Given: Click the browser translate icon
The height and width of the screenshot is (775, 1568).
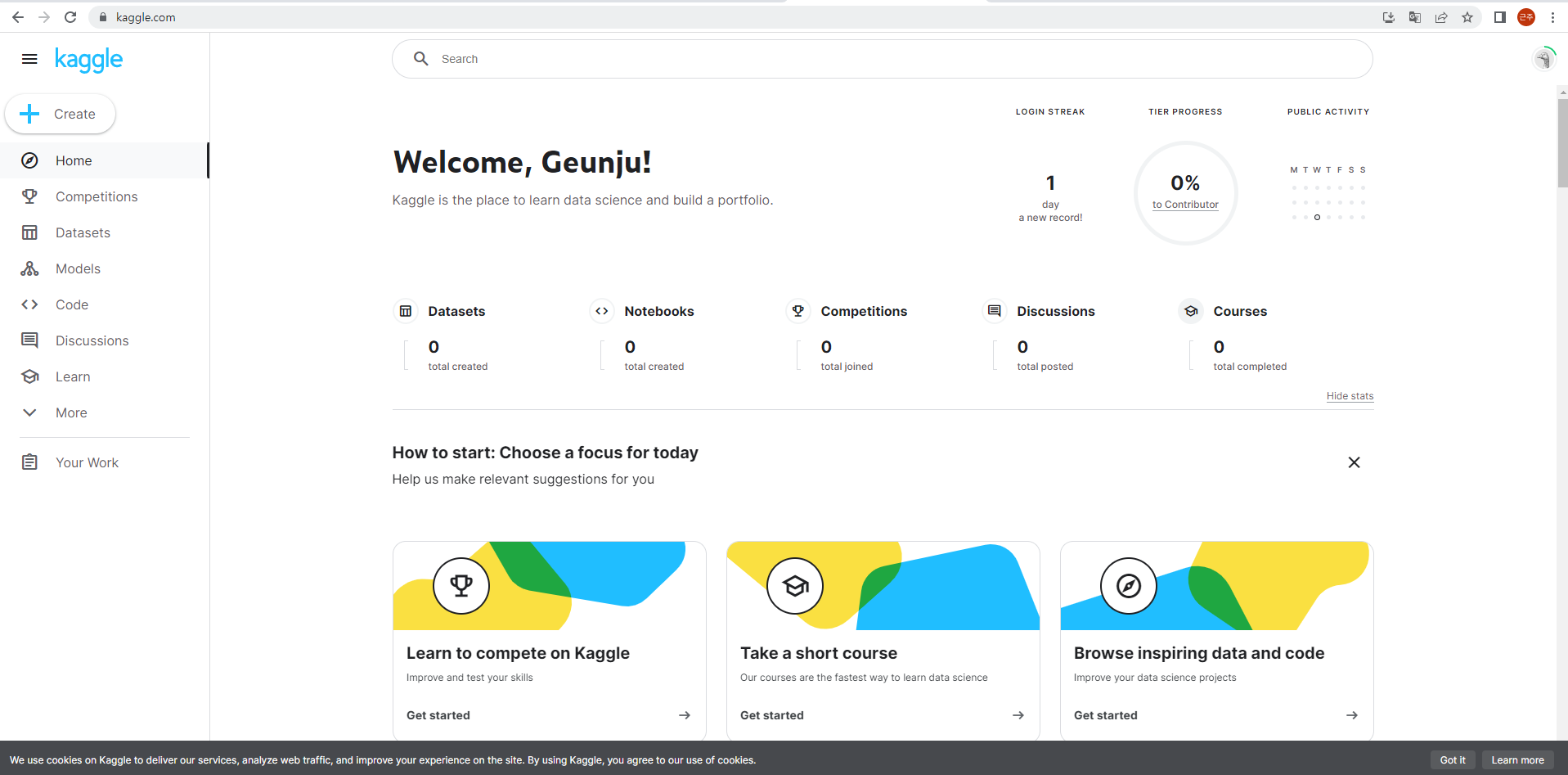Looking at the screenshot, I should [x=1415, y=17].
